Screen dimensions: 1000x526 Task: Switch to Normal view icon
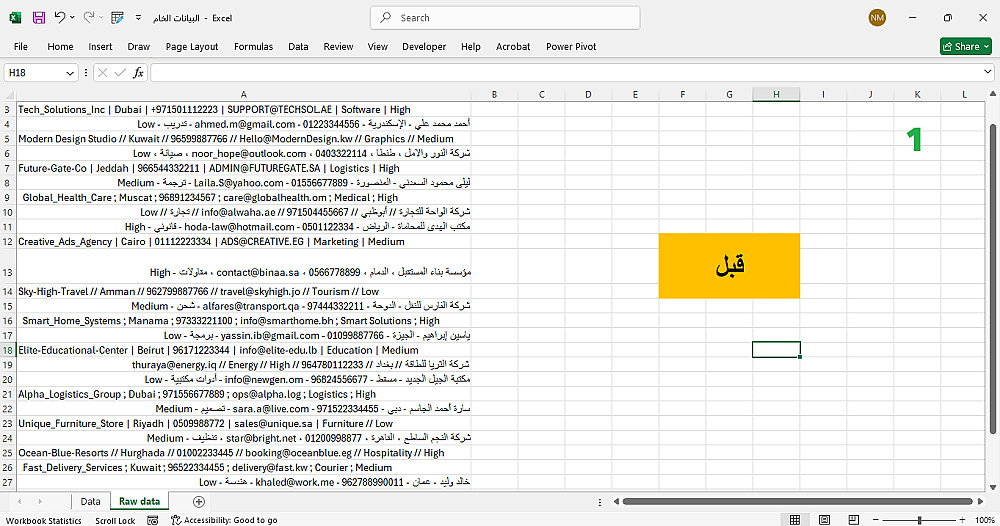coord(795,520)
